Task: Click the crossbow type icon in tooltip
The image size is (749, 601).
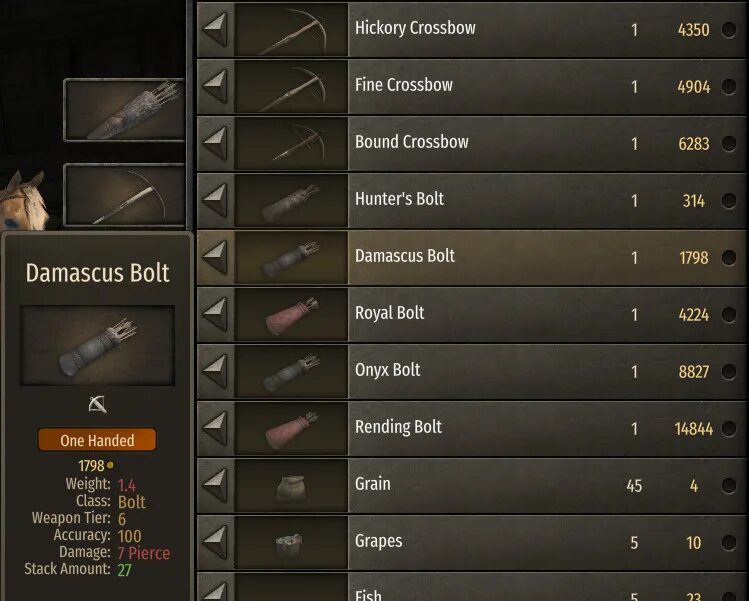Action: [x=97, y=404]
